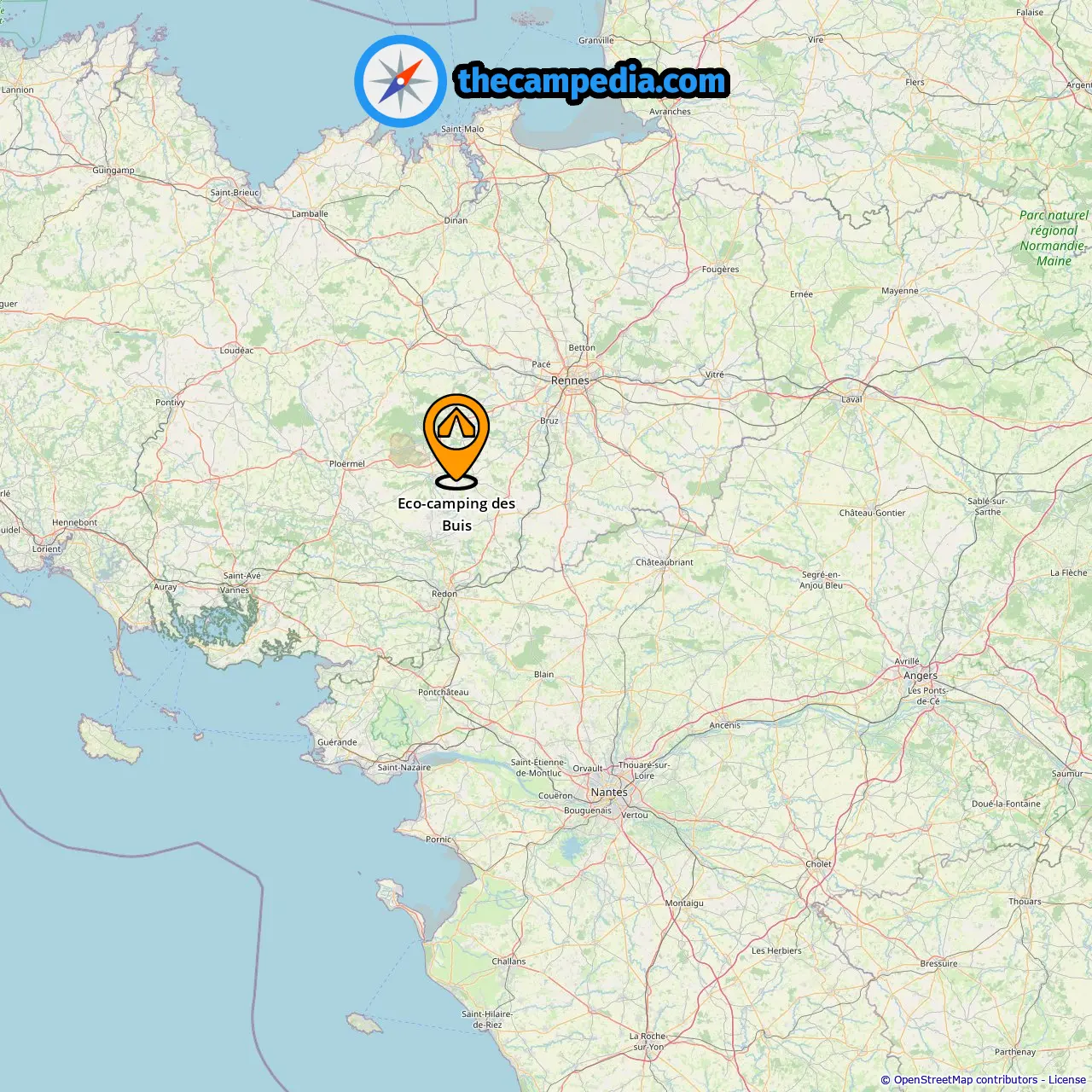Click the Angers city label
This screenshot has height=1092, width=1092.
pyautogui.click(x=921, y=676)
